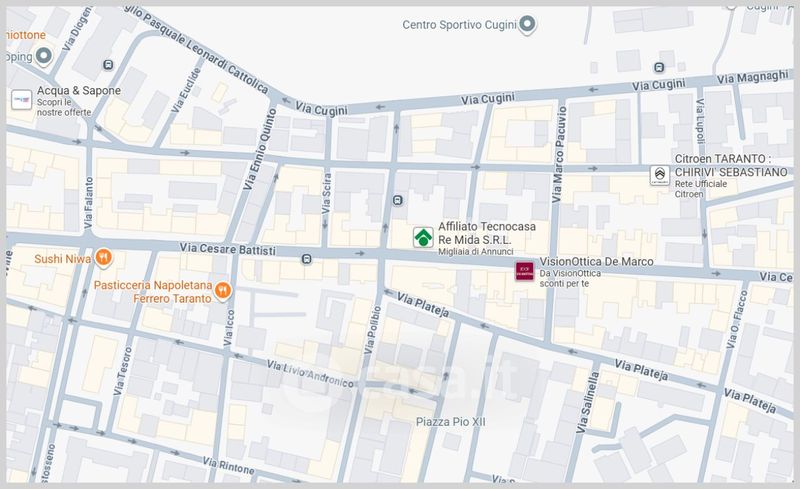The height and width of the screenshot is (489, 800).
Task: Open the Sushi Niwa restaurant icon
Action: pyautogui.click(x=105, y=259)
